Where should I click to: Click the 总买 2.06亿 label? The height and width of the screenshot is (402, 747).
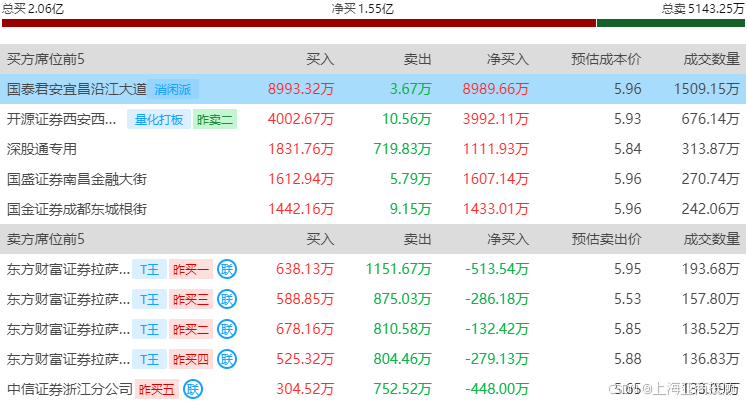tap(33, 8)
